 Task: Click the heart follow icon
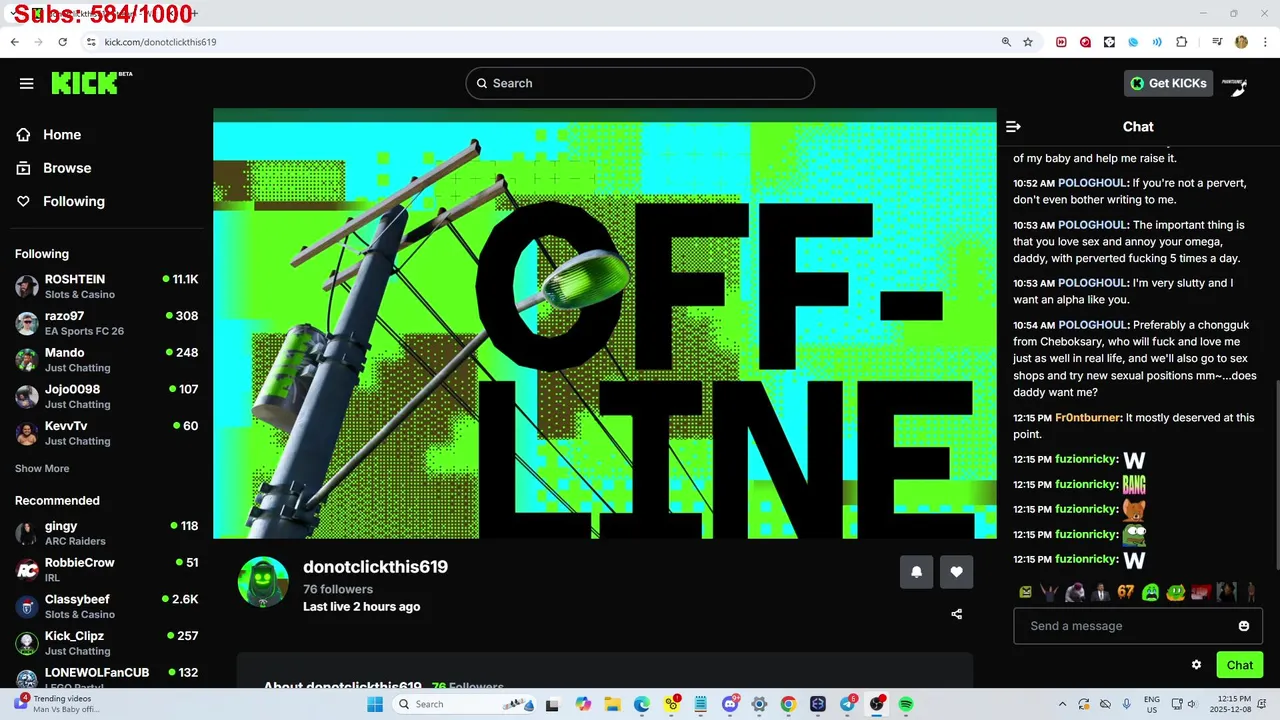[956, 572]
